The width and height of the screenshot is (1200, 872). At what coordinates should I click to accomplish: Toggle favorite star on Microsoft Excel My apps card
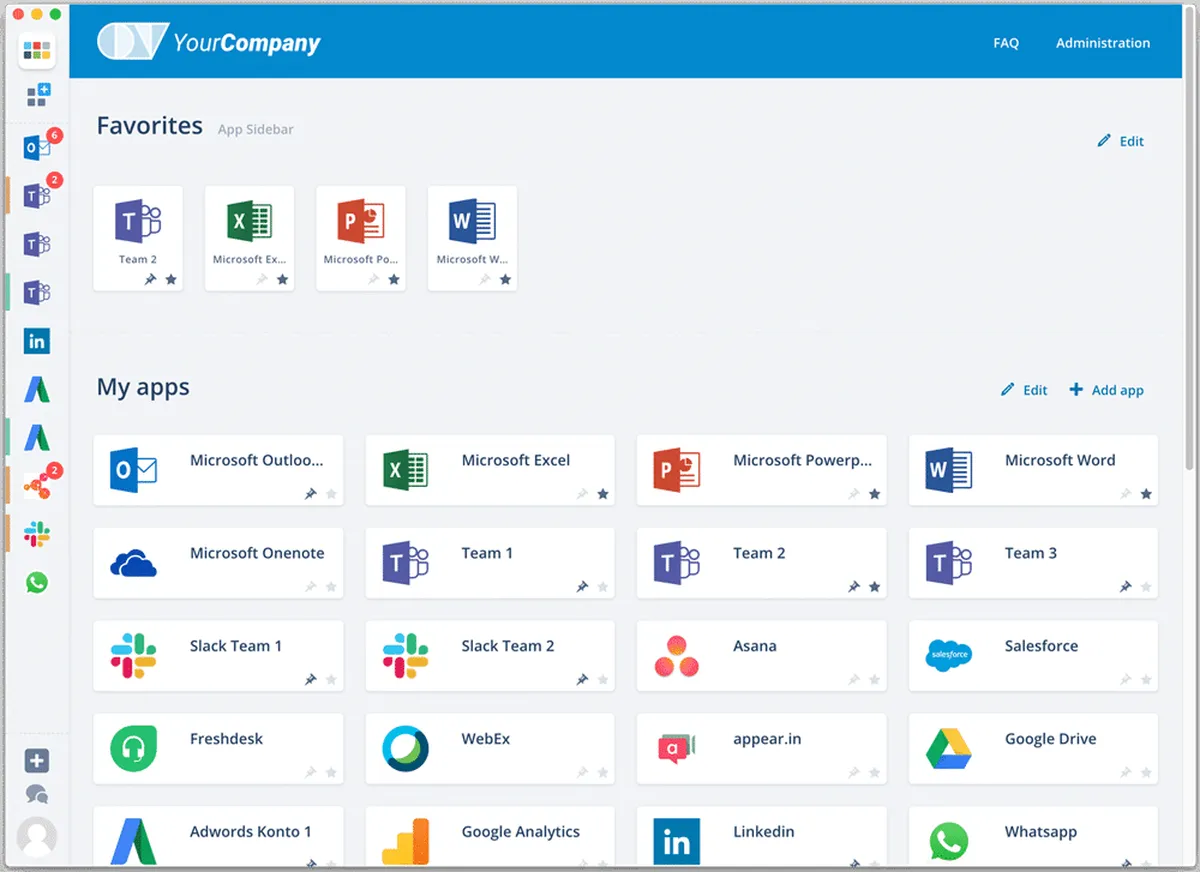pos(603,494)
